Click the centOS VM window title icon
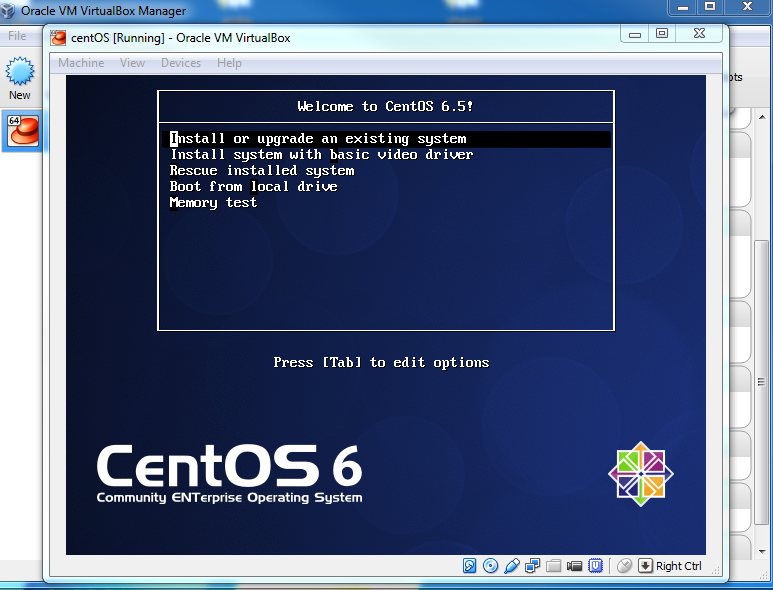773x590 pixels. click(58, 38)
